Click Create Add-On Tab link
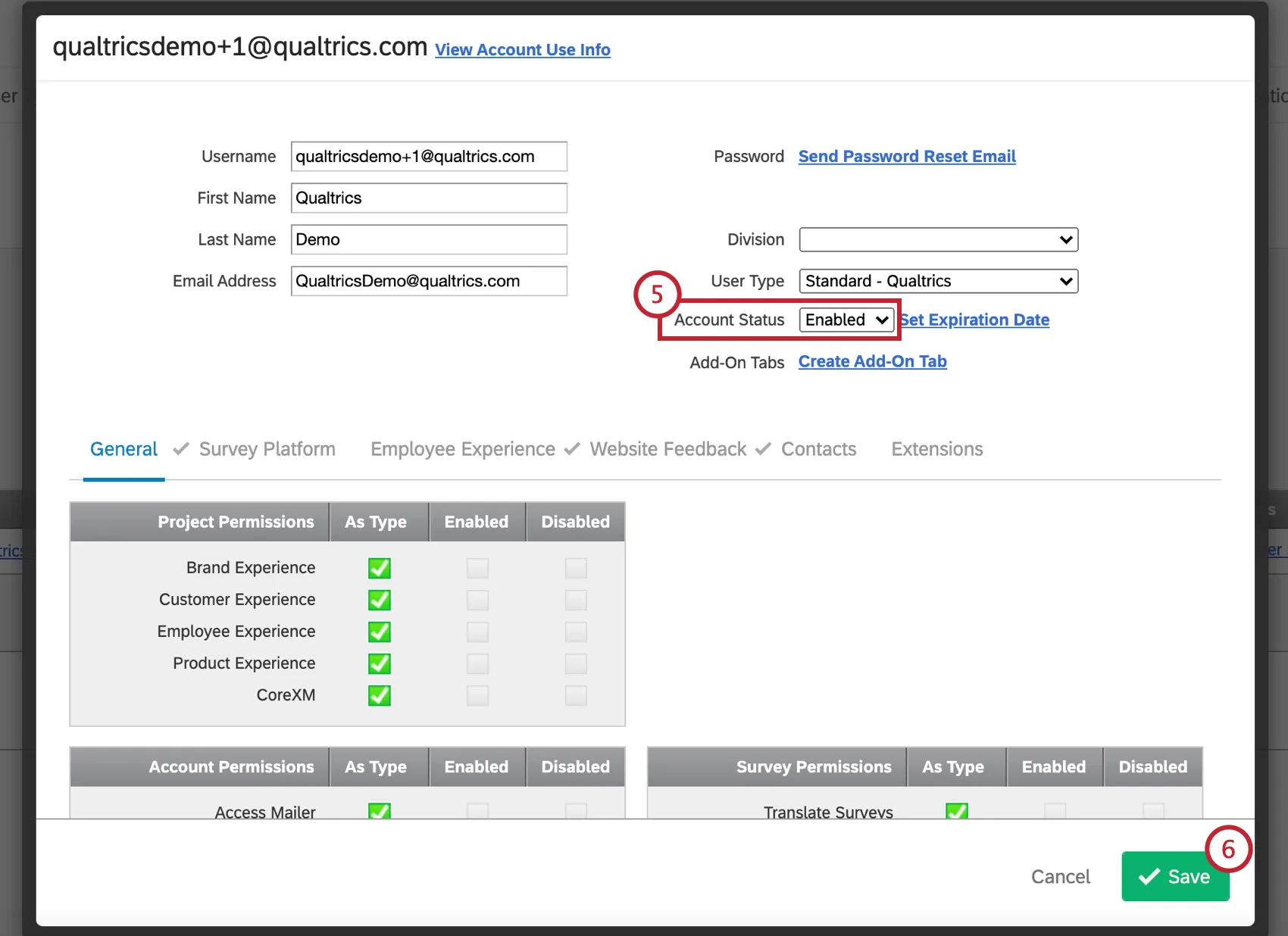 coord(873,361)
